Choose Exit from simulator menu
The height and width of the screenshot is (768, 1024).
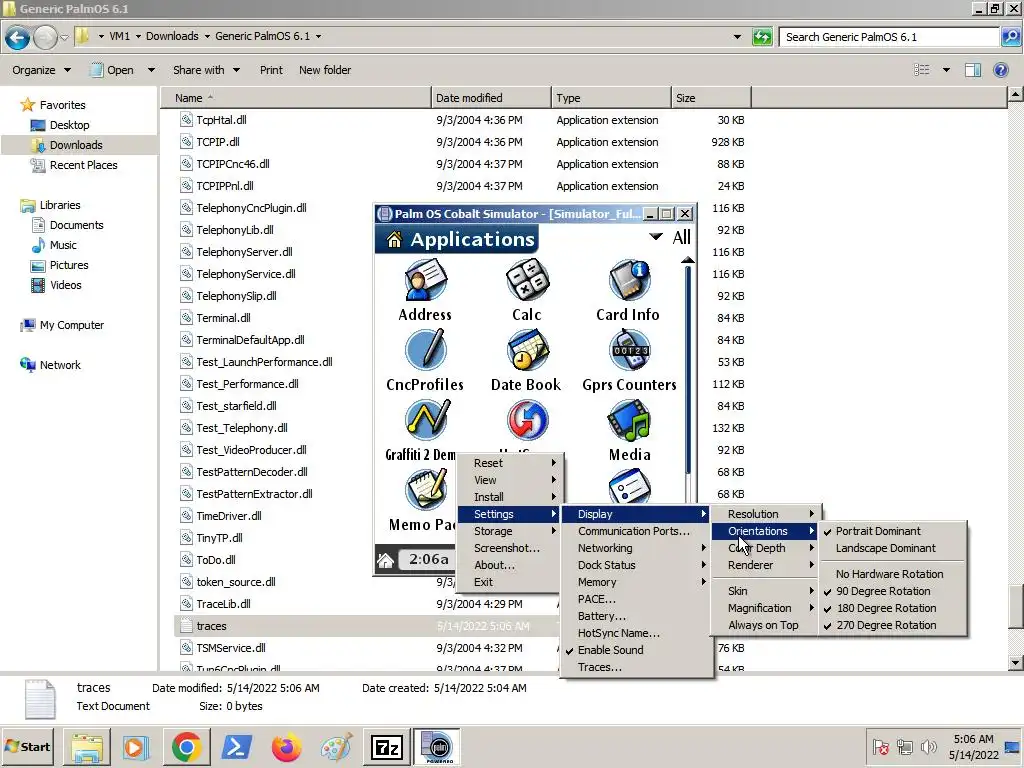[x=508, y=582]
